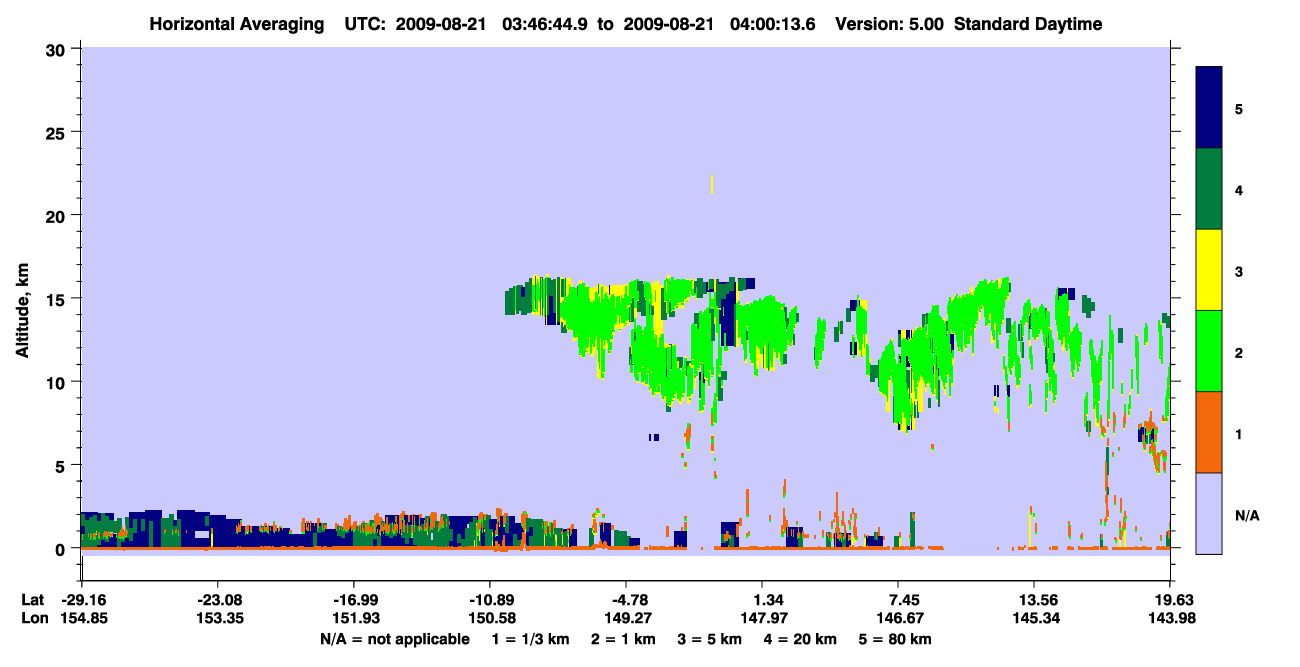Click the 'Altitude, km' axis label
1300x667 pixels.
pyautogui.click(x=22, y=308)
